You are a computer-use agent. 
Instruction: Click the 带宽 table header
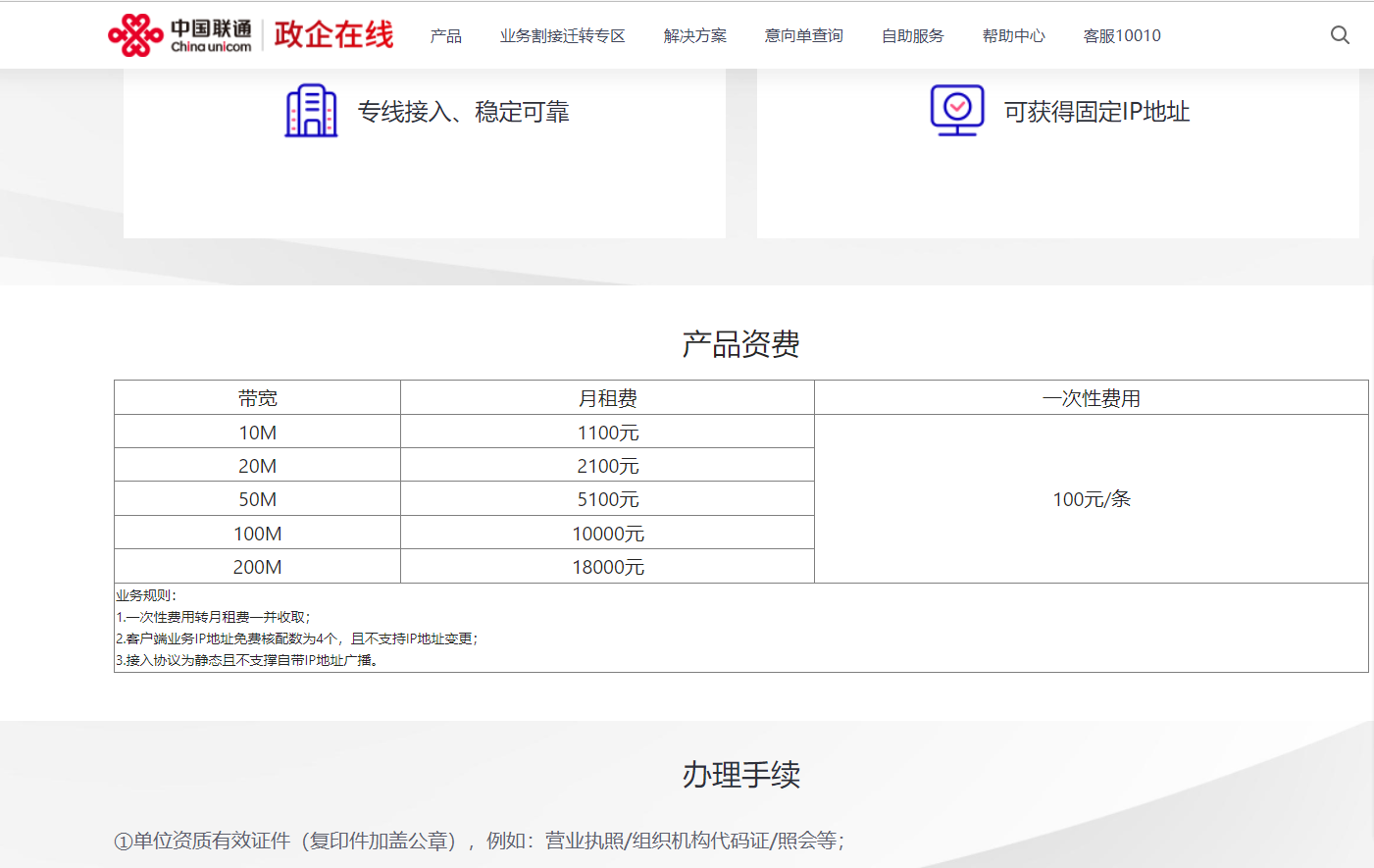point(258,398)
